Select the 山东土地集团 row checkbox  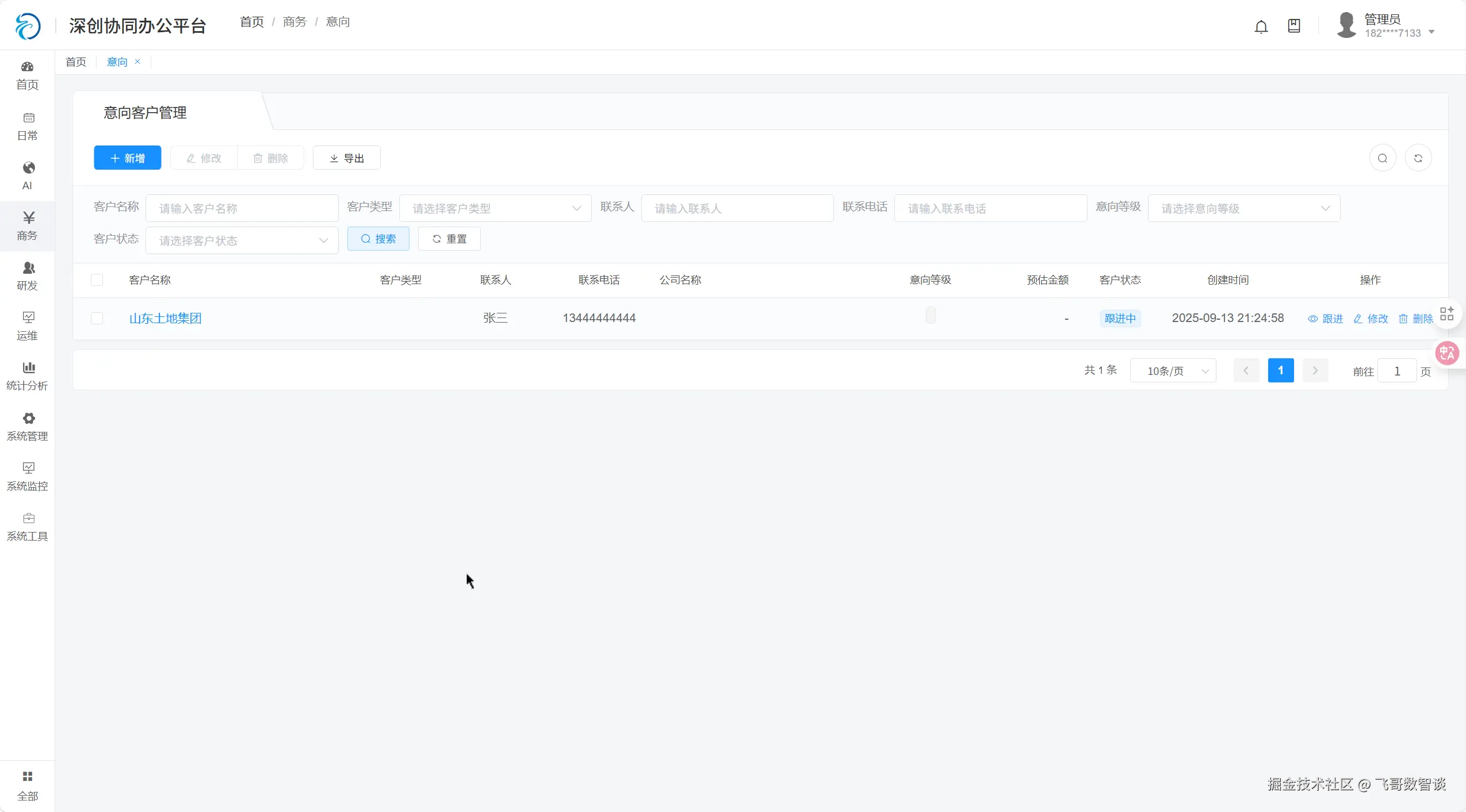coord(97,319)
